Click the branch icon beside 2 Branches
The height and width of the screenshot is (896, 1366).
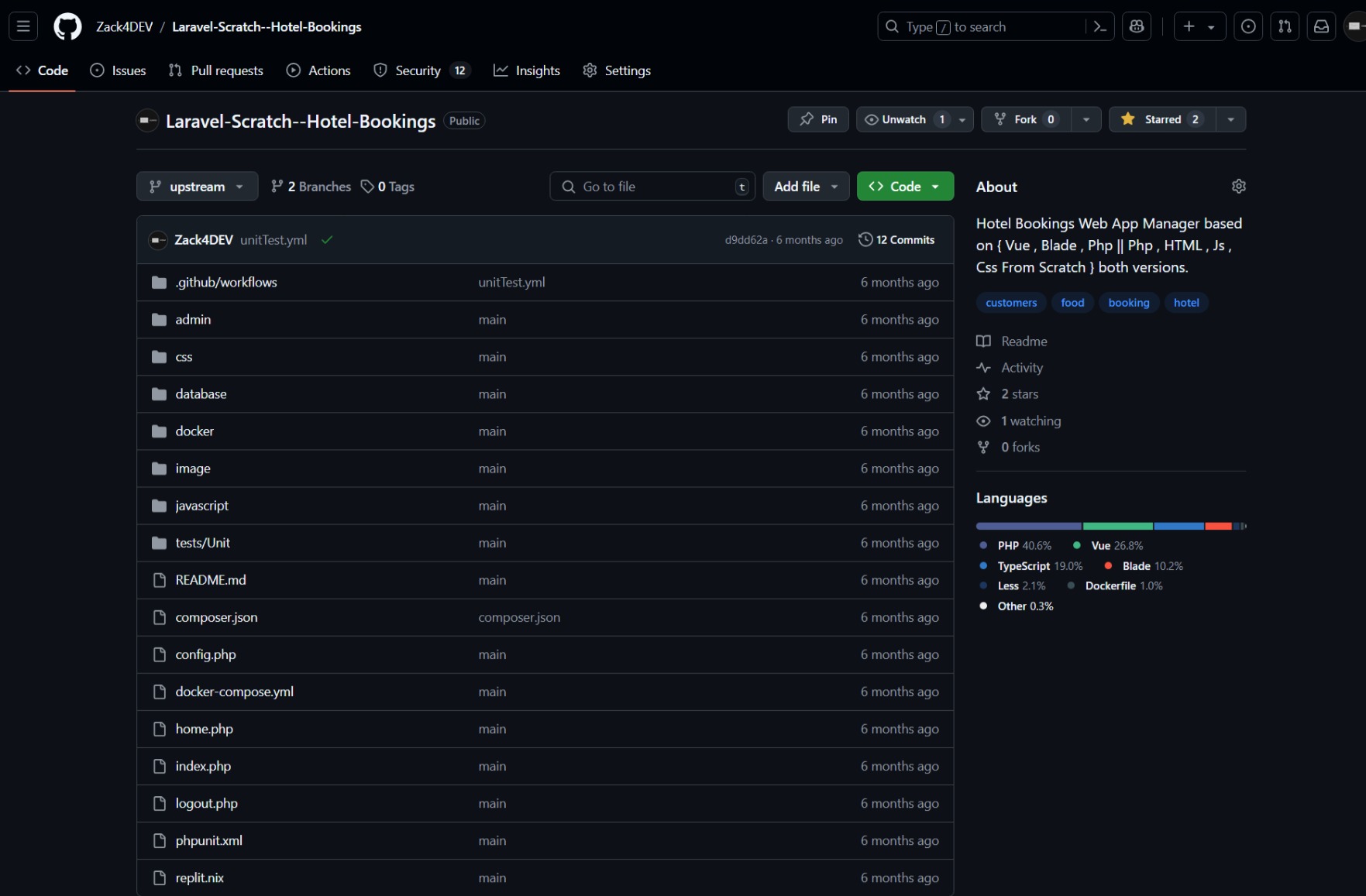coord(277,187)
